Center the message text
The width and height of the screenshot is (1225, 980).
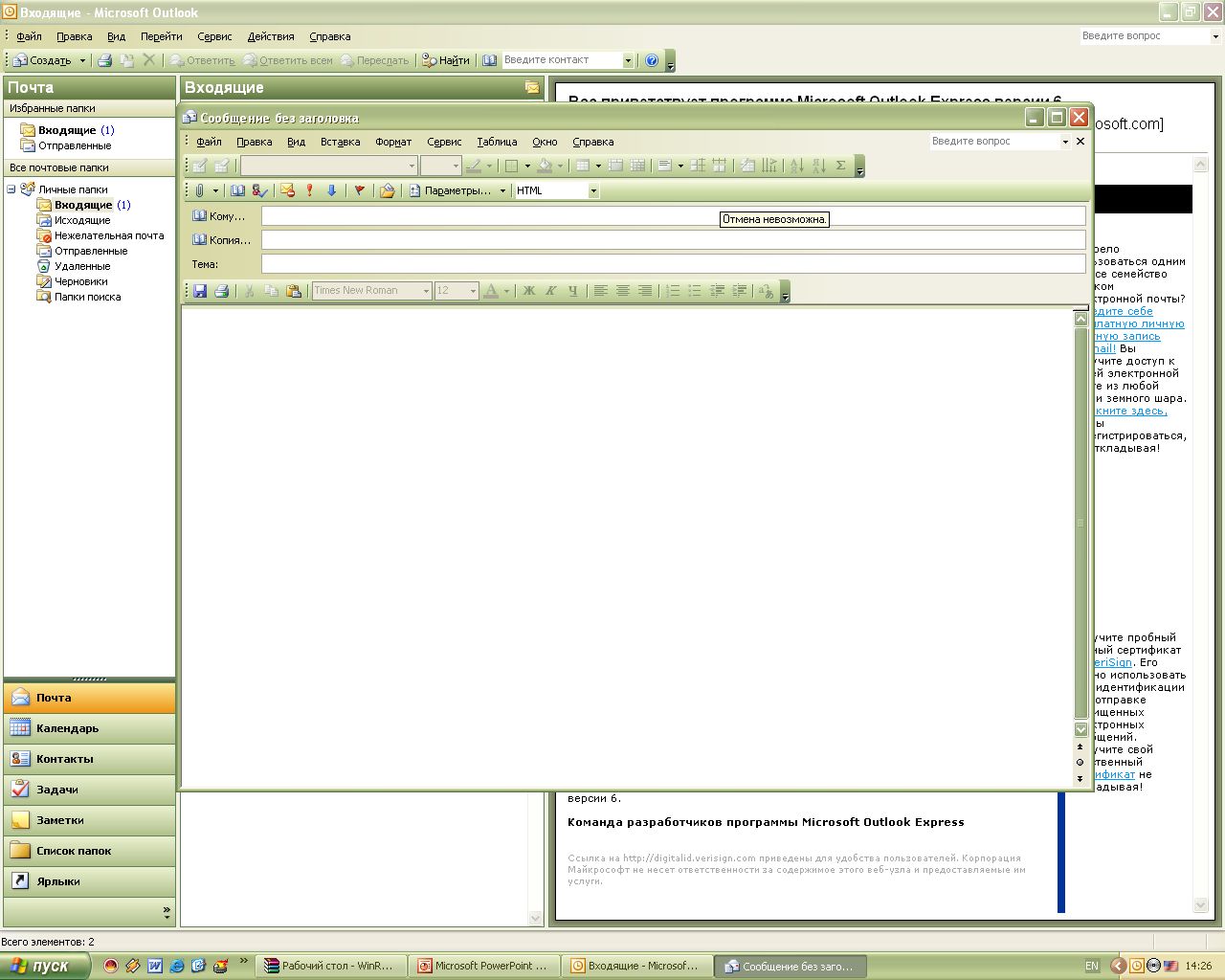click(x=622, y=291)
